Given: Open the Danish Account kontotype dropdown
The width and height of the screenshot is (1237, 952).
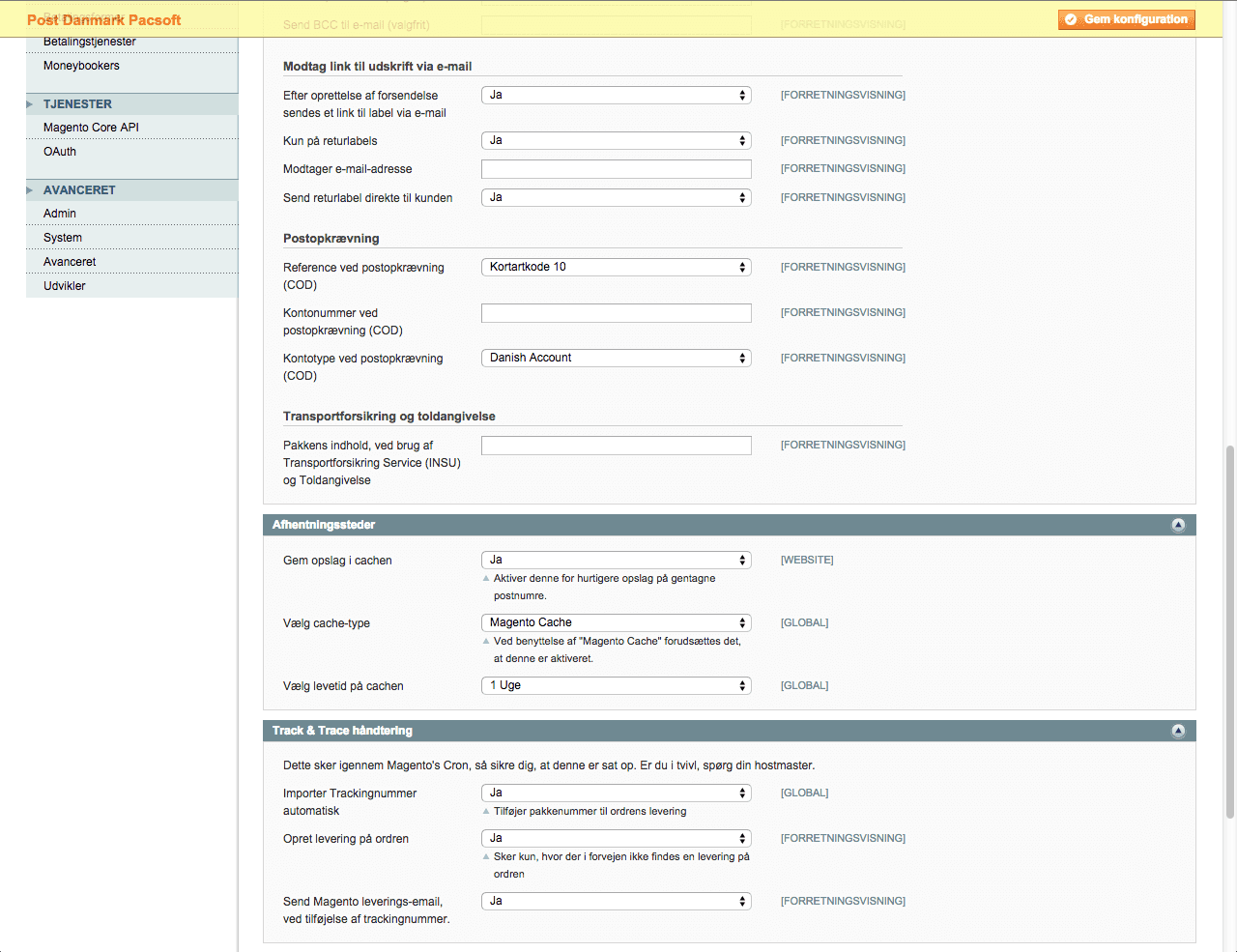Looking at the screenshot, I should click(x=616, y=358).
